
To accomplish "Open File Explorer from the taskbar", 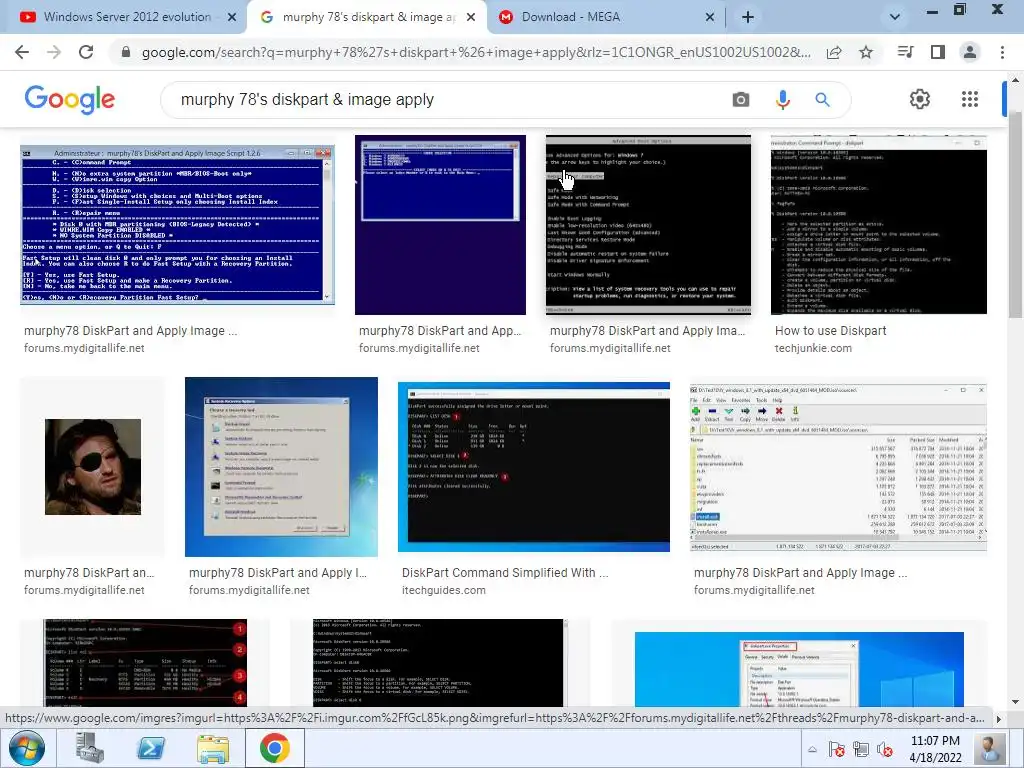I will pos(213,748).
